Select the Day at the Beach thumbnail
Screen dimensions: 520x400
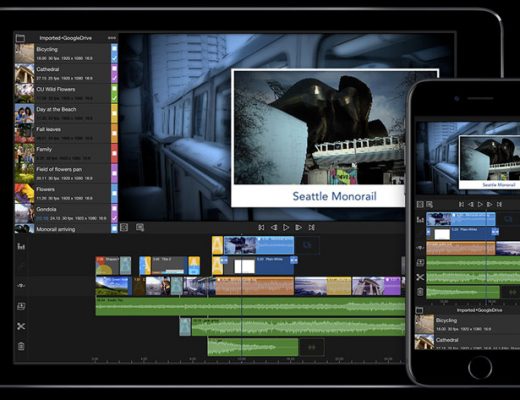24,113
